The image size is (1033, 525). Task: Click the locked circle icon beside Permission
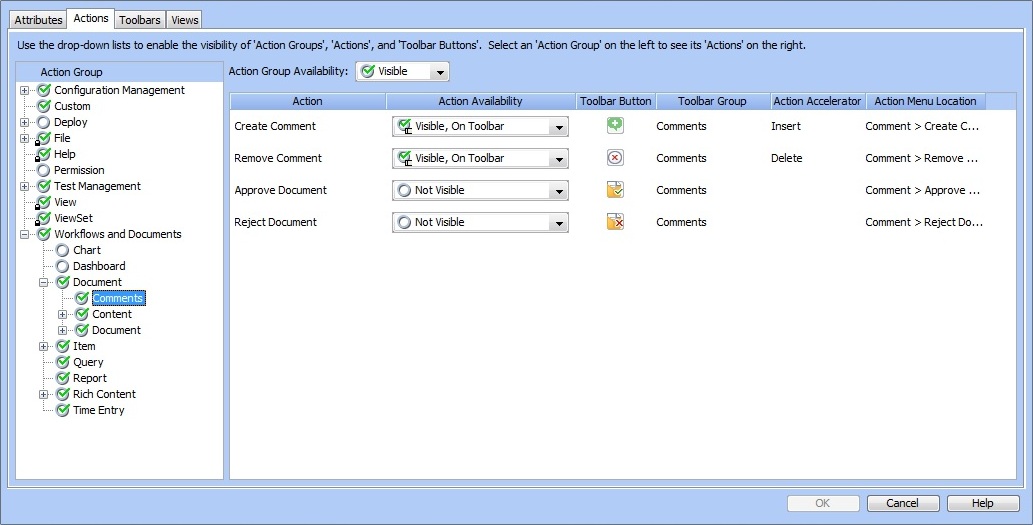click(43, 171)
